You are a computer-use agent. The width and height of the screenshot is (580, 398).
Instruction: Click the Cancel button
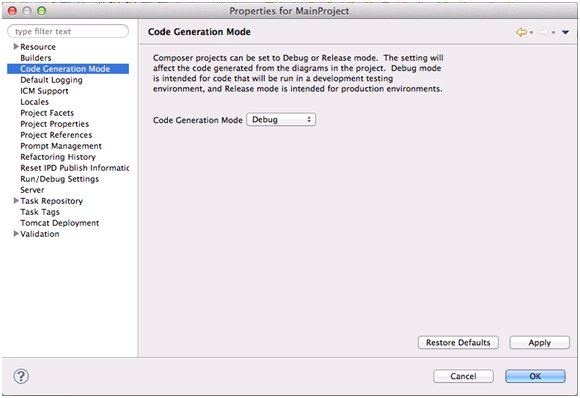click(463, 376)
